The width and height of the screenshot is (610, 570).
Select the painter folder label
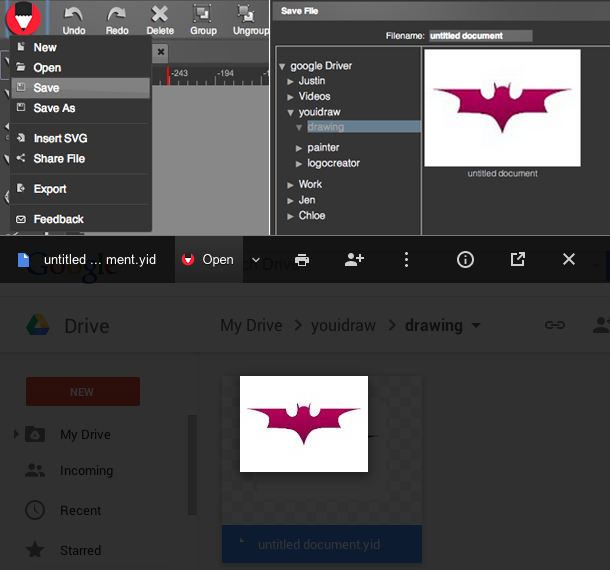pyautogui.click(x=323, y=148)
